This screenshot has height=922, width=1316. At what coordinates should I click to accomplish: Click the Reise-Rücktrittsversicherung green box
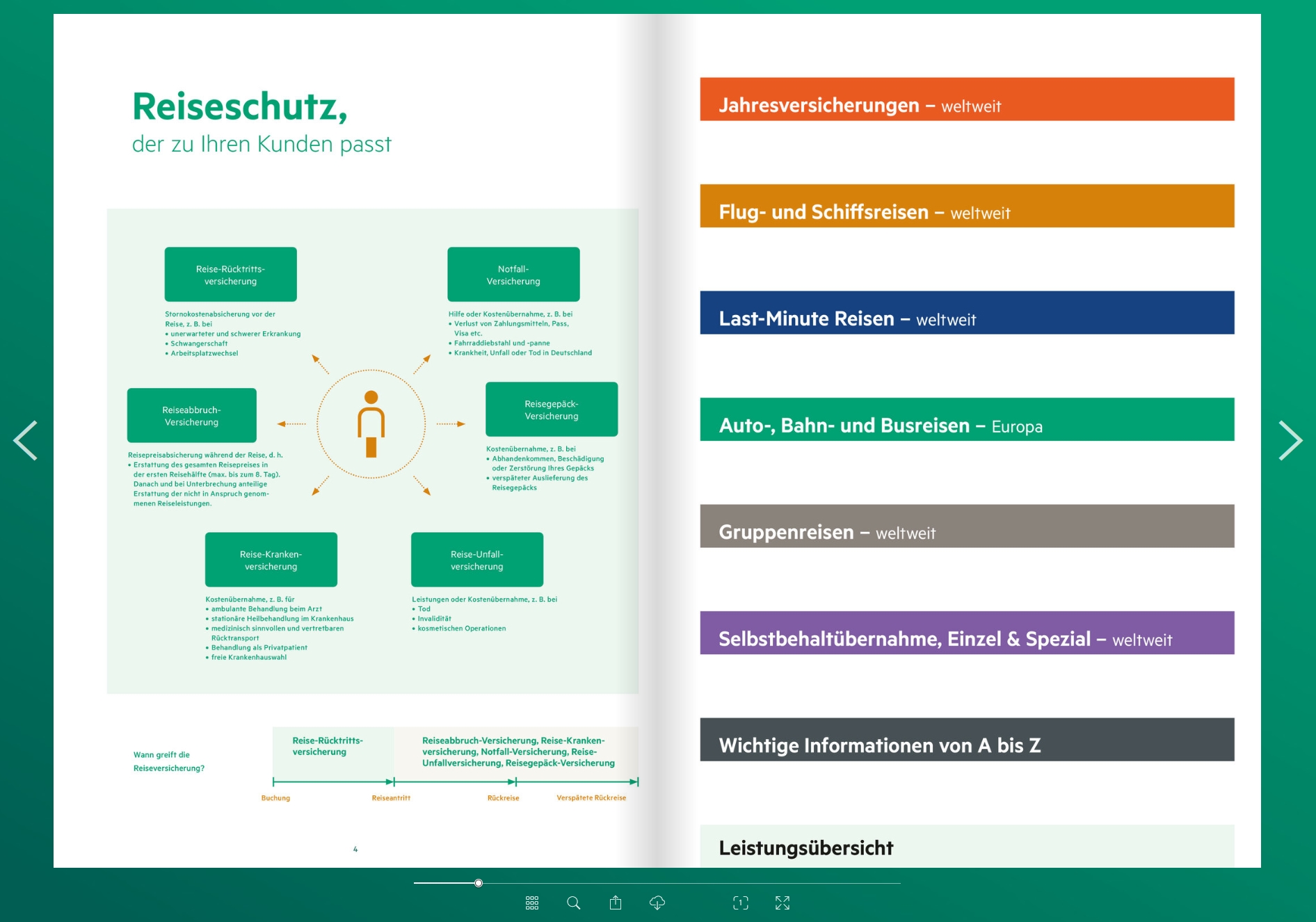pyautogui.click(x=230, y=275)
